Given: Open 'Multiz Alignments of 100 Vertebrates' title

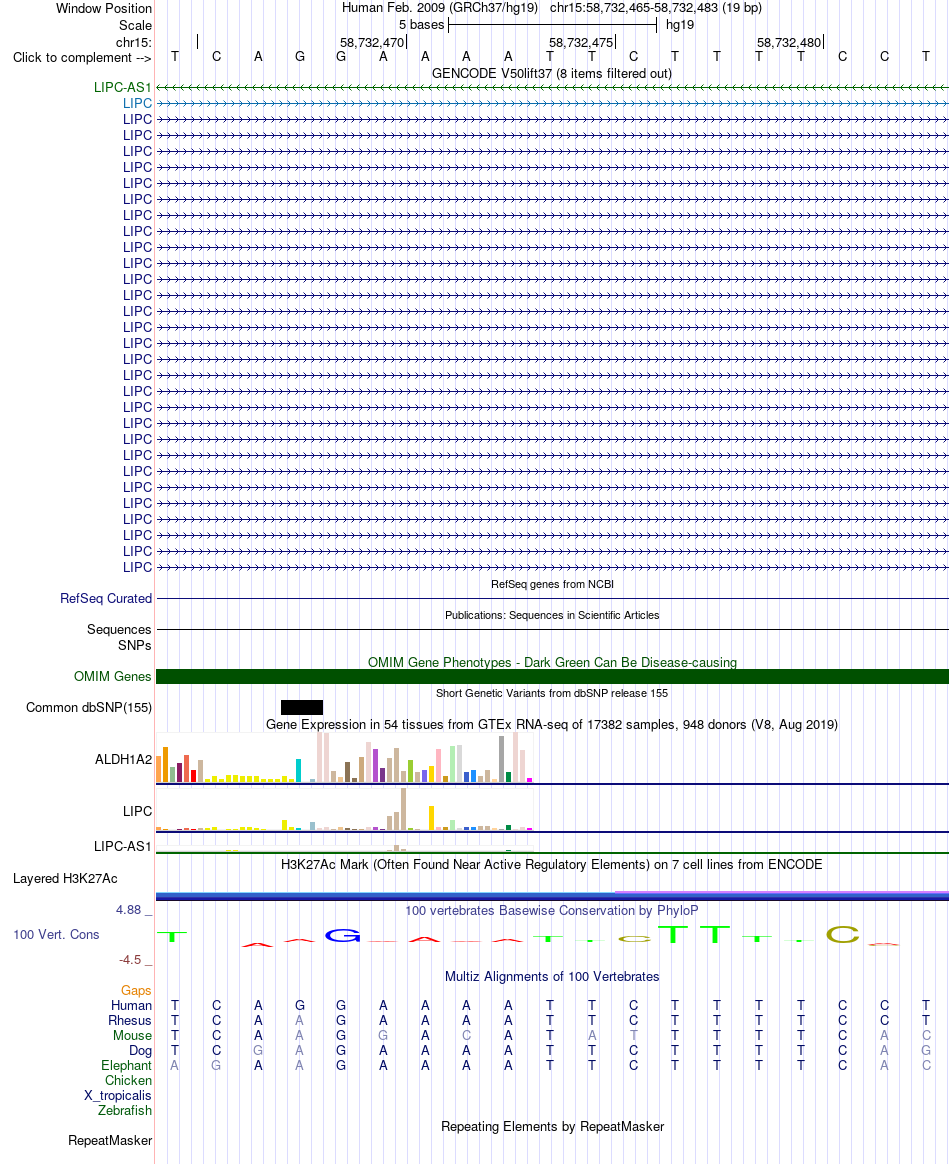Looking at the screenshot, I should 552,977.
